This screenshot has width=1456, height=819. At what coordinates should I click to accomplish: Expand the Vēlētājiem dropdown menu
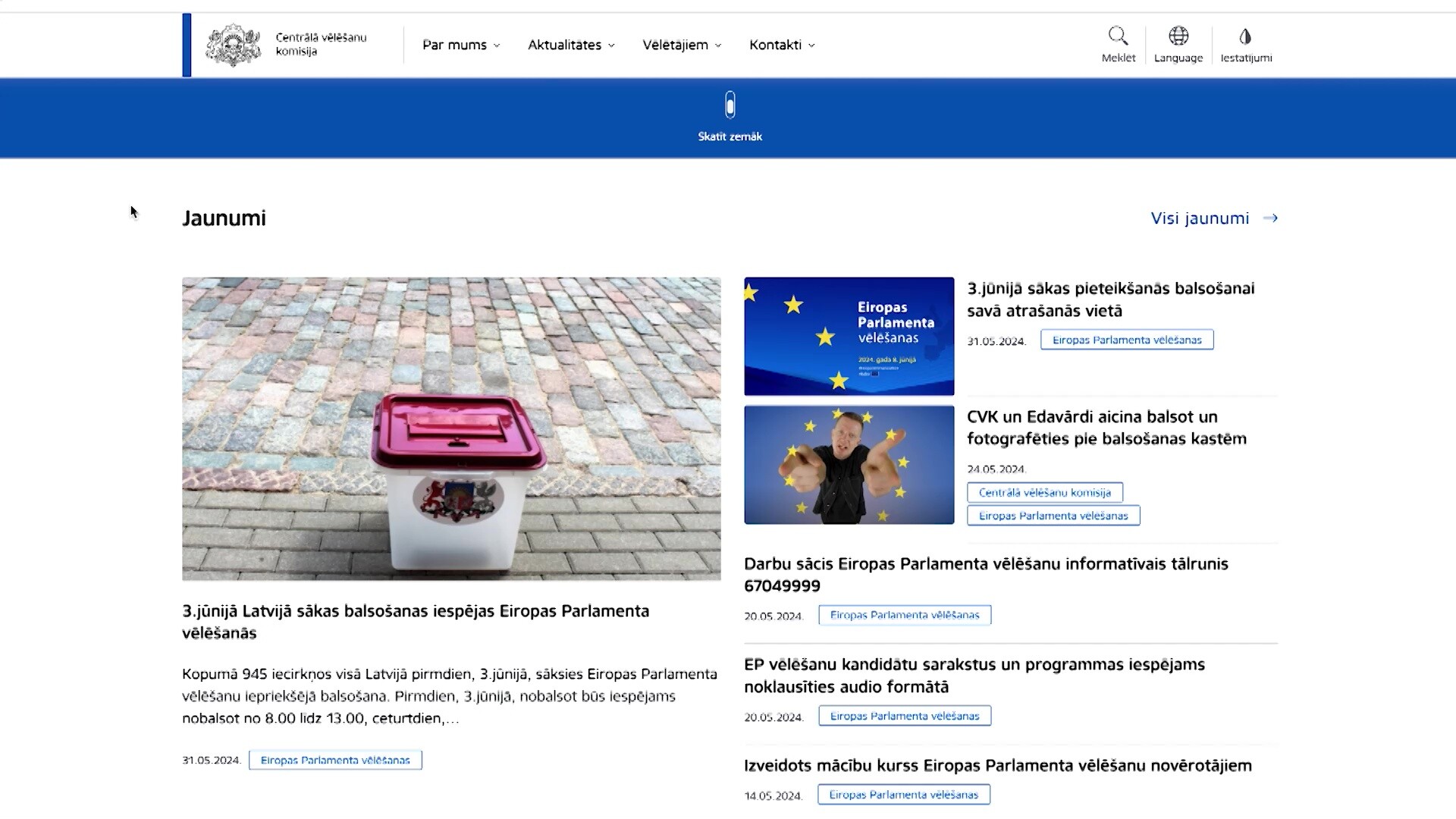tap(682, 45)
